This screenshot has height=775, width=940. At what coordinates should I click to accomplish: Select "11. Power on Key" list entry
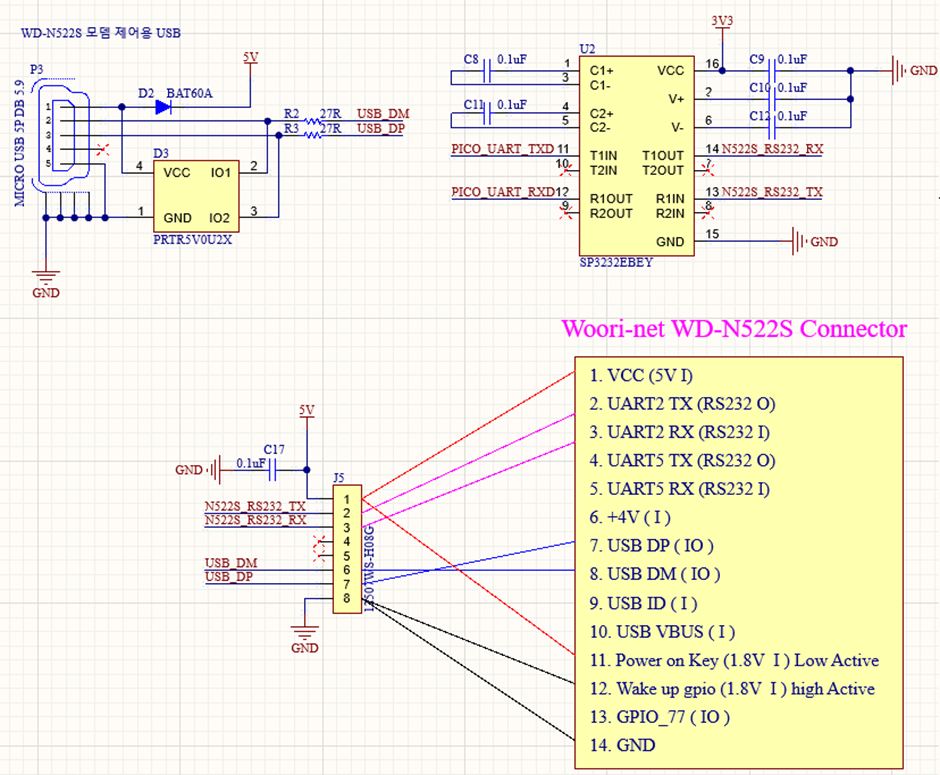[734, 660]
